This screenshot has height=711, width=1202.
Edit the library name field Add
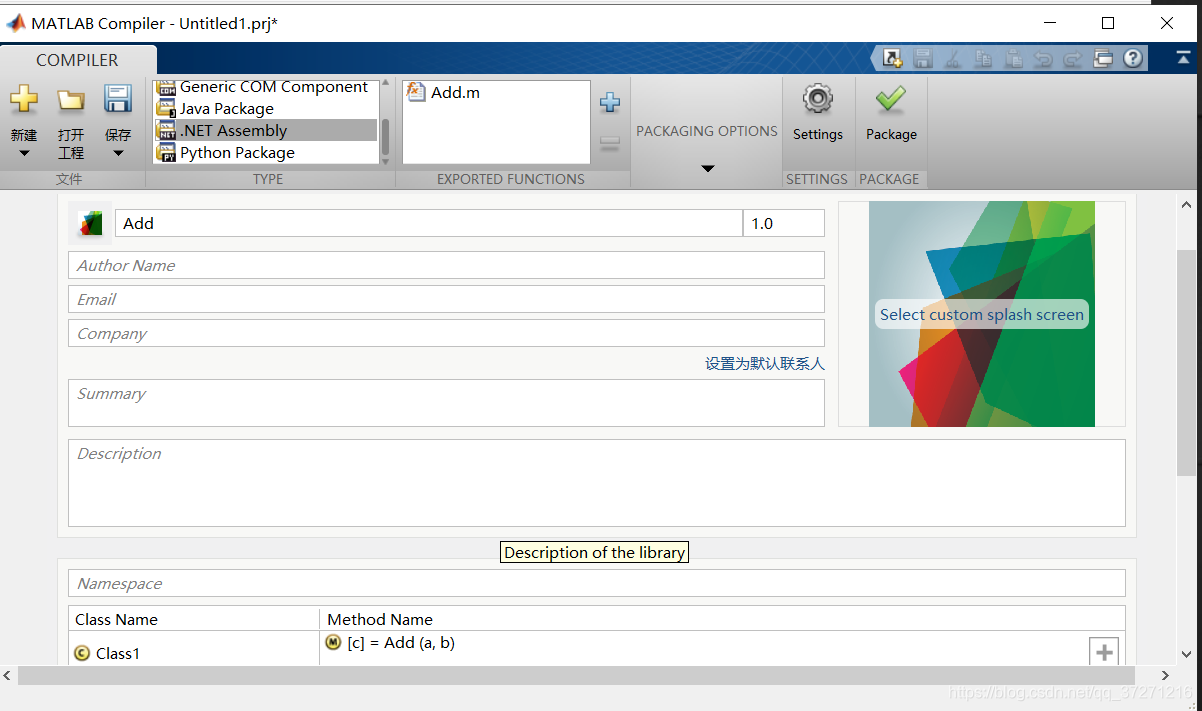point(429,223)
